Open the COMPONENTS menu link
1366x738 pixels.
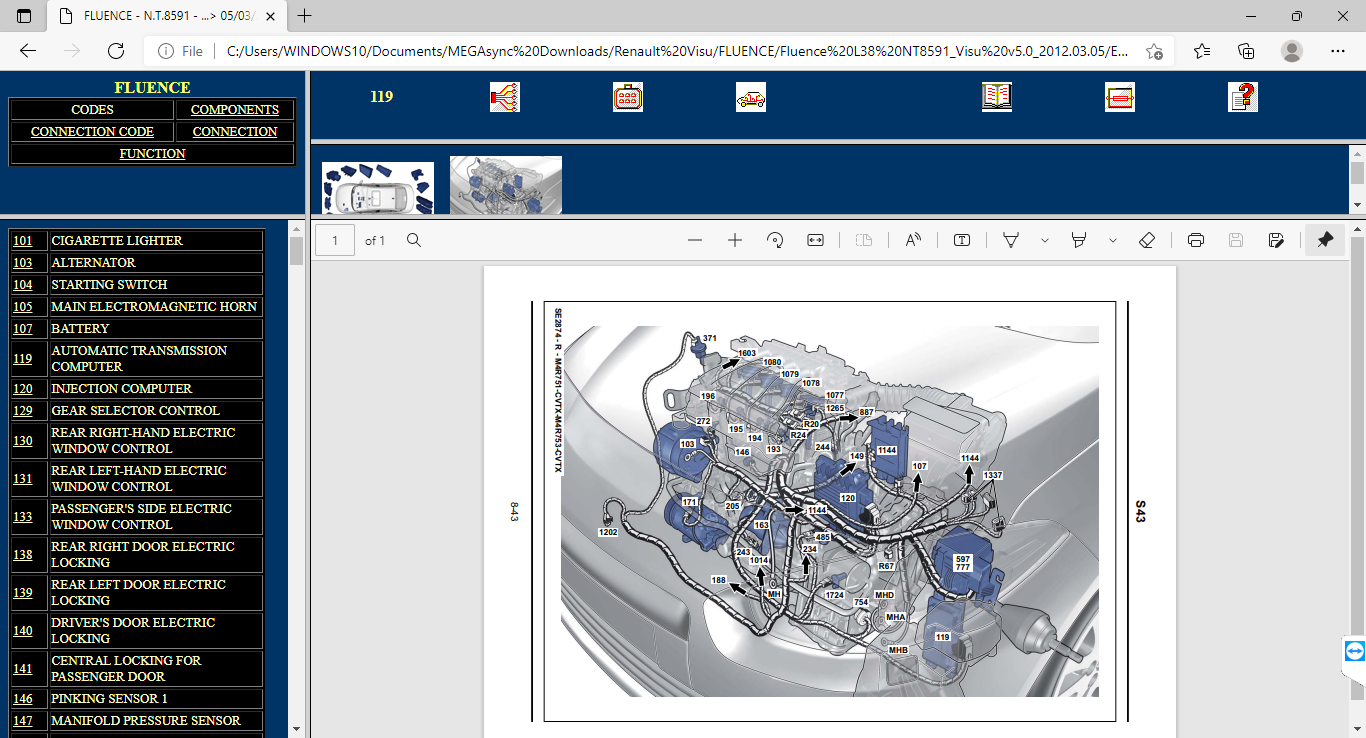235,110
